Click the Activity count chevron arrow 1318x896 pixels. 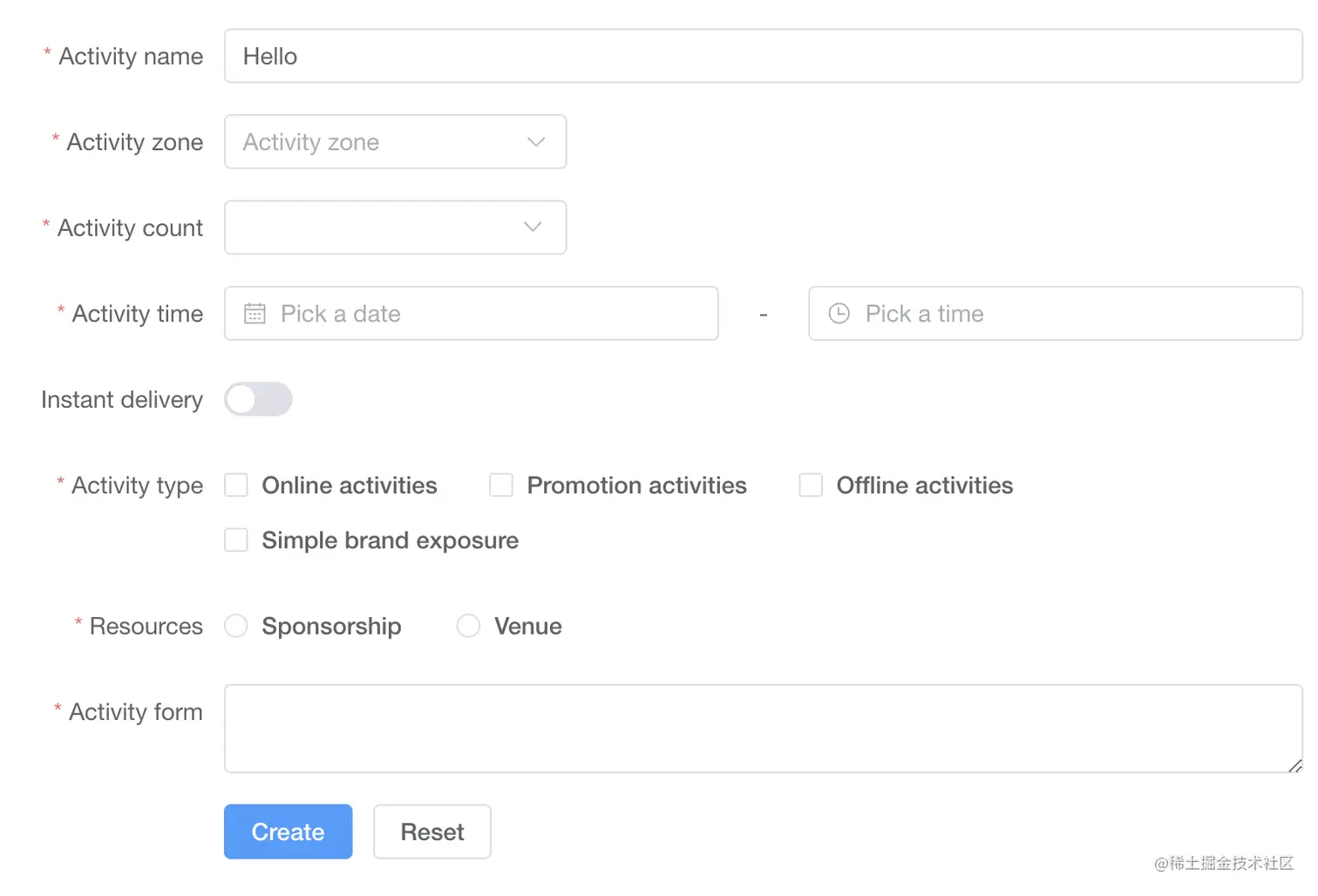tap(533, 227)
